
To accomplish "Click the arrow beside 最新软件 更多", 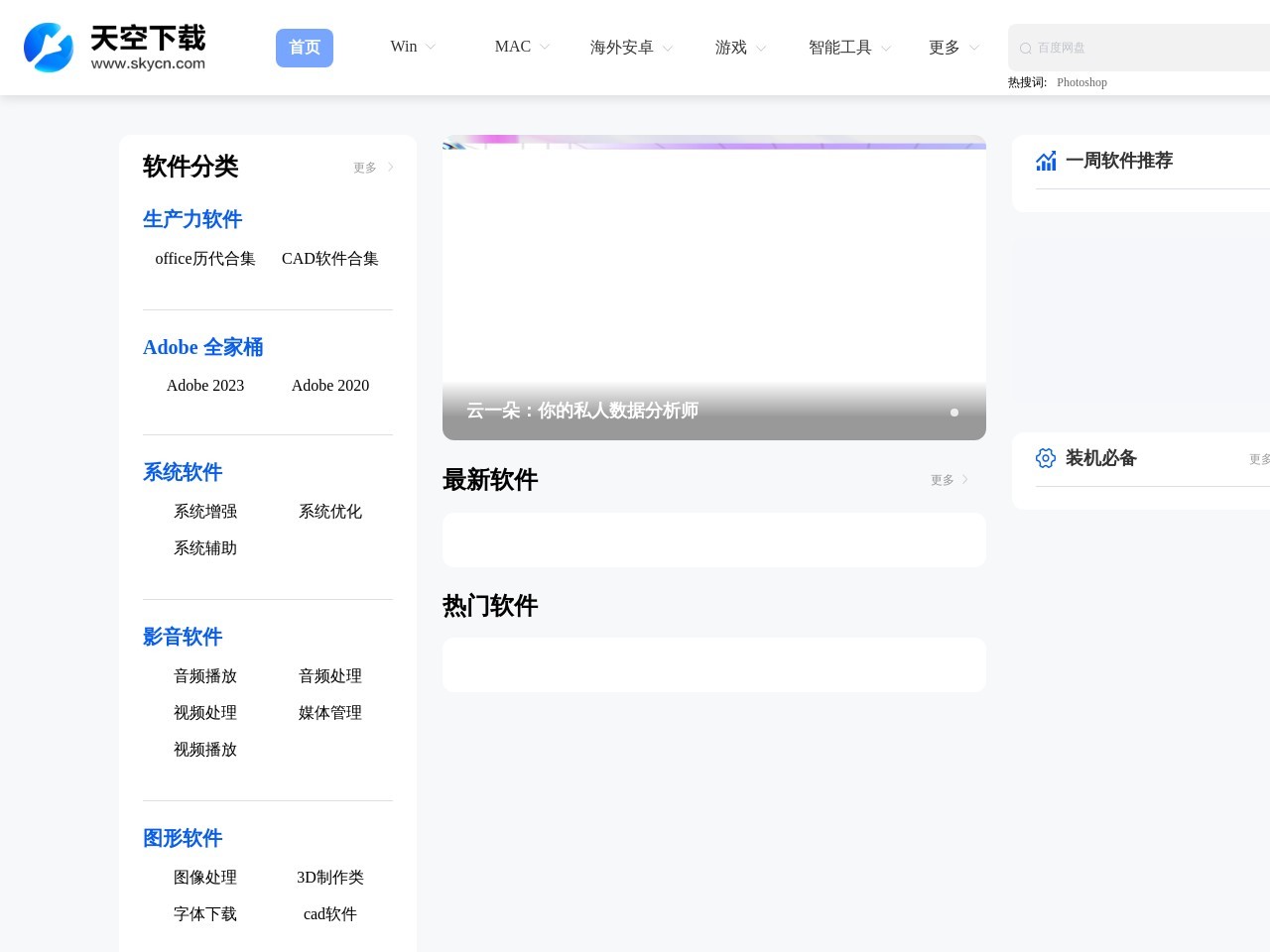I will pyautogui.click(x=965, y=480).
